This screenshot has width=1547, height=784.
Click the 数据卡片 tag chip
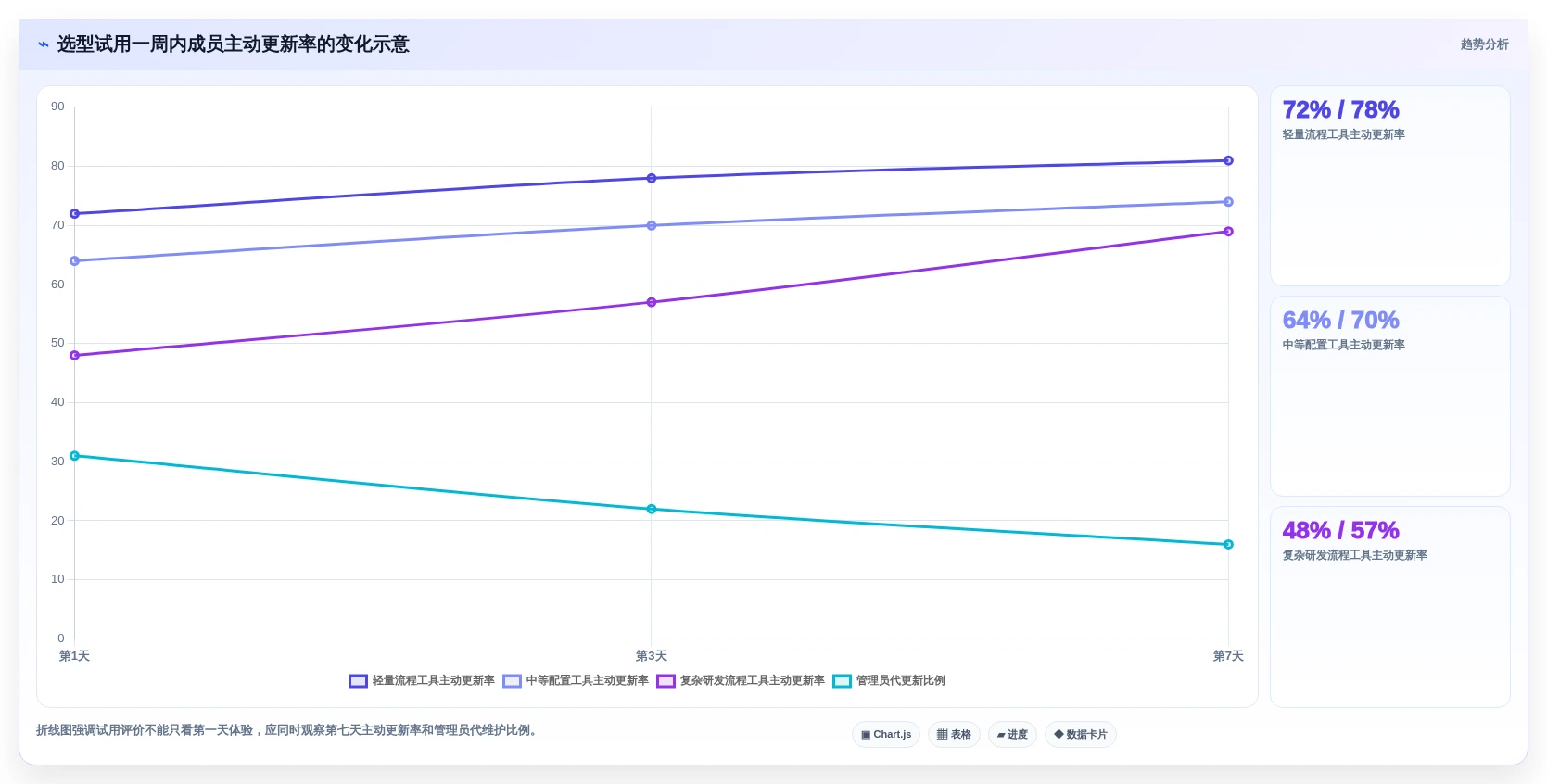click(1081, 735)
